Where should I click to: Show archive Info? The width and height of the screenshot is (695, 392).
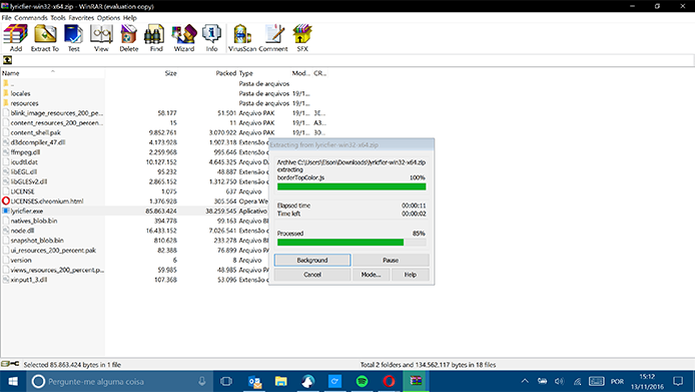point(211,38)
